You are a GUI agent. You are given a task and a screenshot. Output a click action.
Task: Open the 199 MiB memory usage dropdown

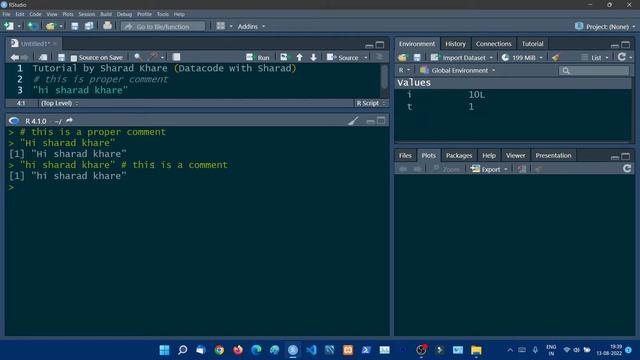coord(522,58)
